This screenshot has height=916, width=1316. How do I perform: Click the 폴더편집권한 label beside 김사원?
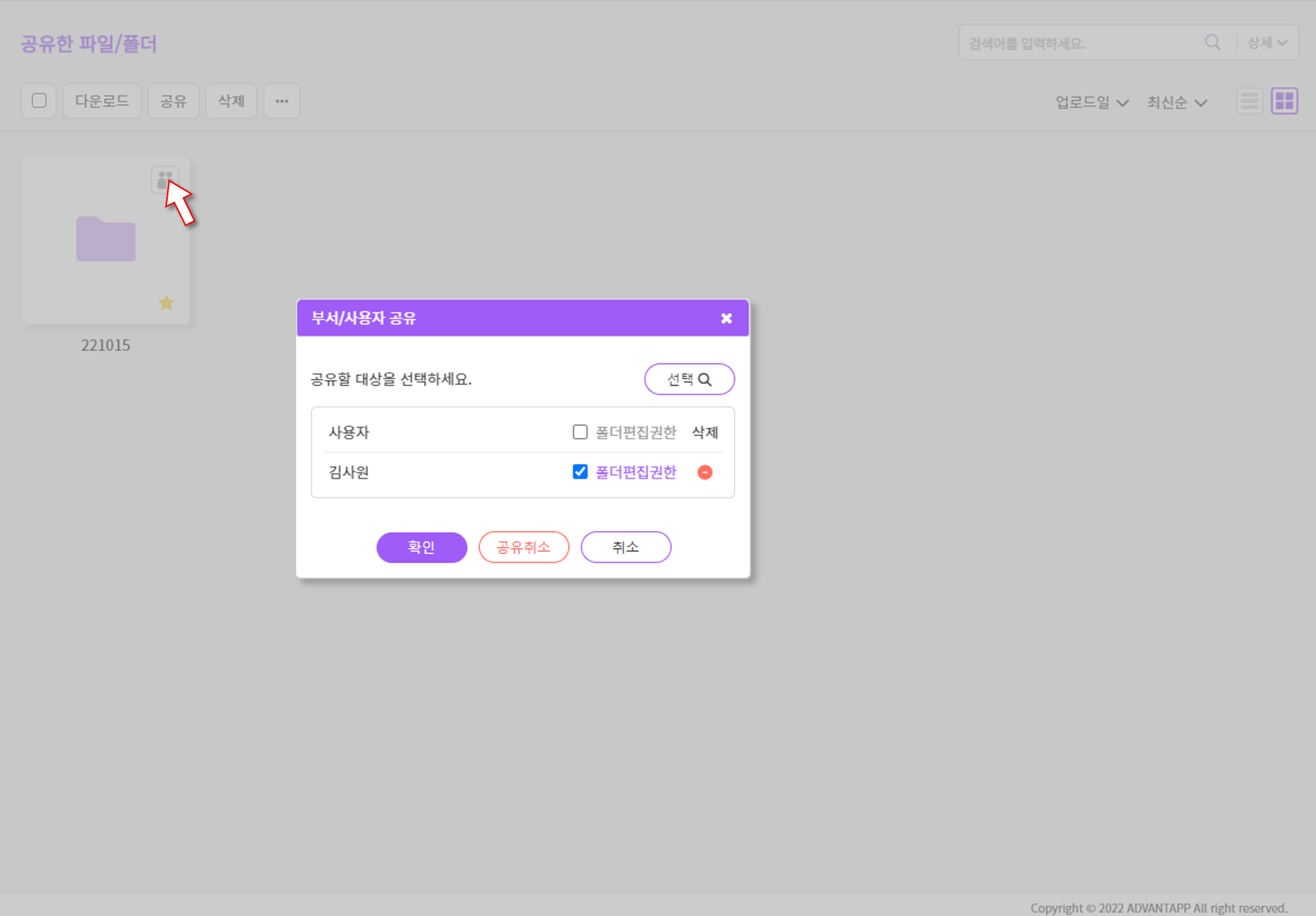[x=636, y=472]
